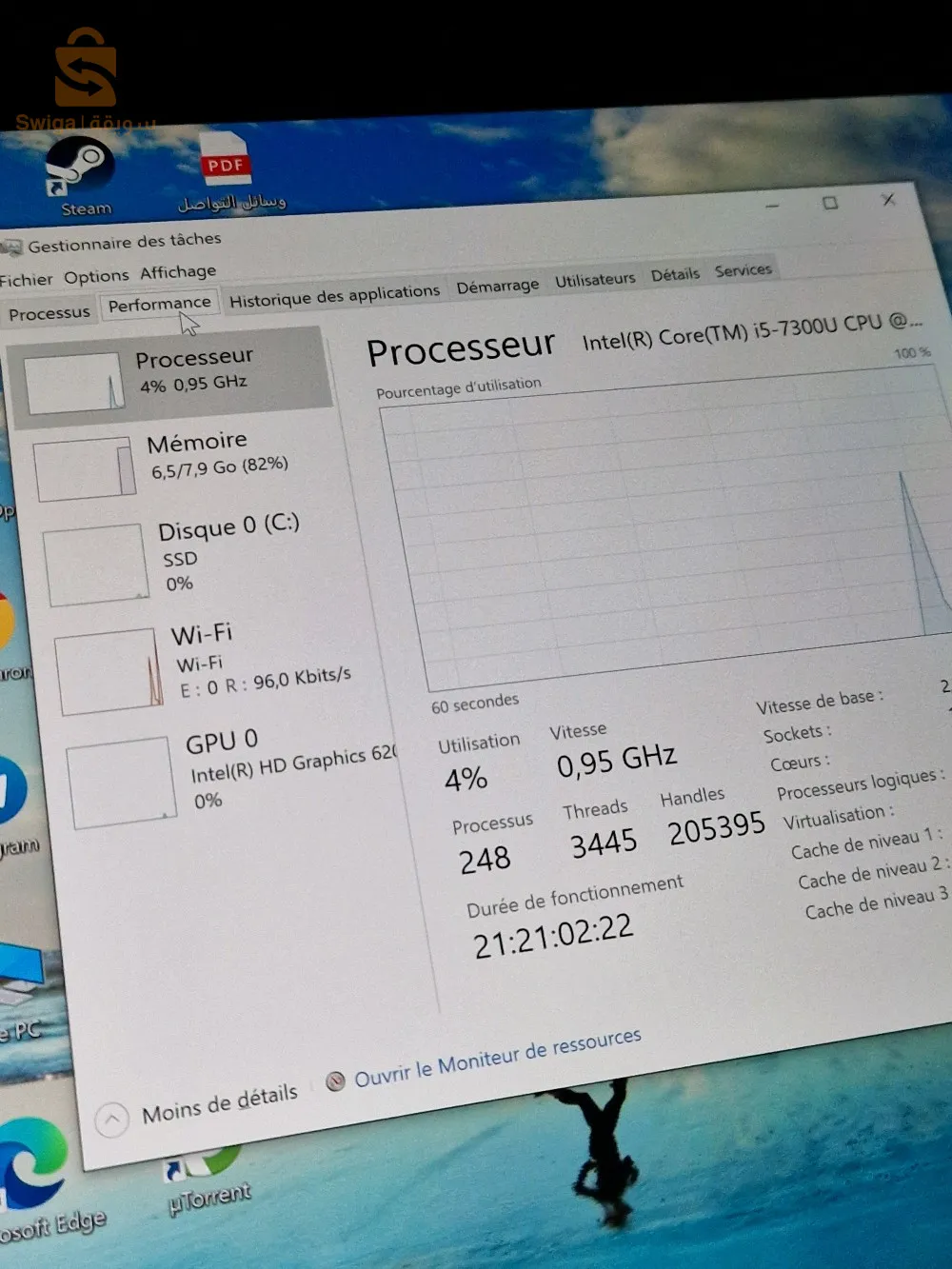Open Ouvrir le Moniteur de ressources link
952x1269 pixels.
(497, 1058)
